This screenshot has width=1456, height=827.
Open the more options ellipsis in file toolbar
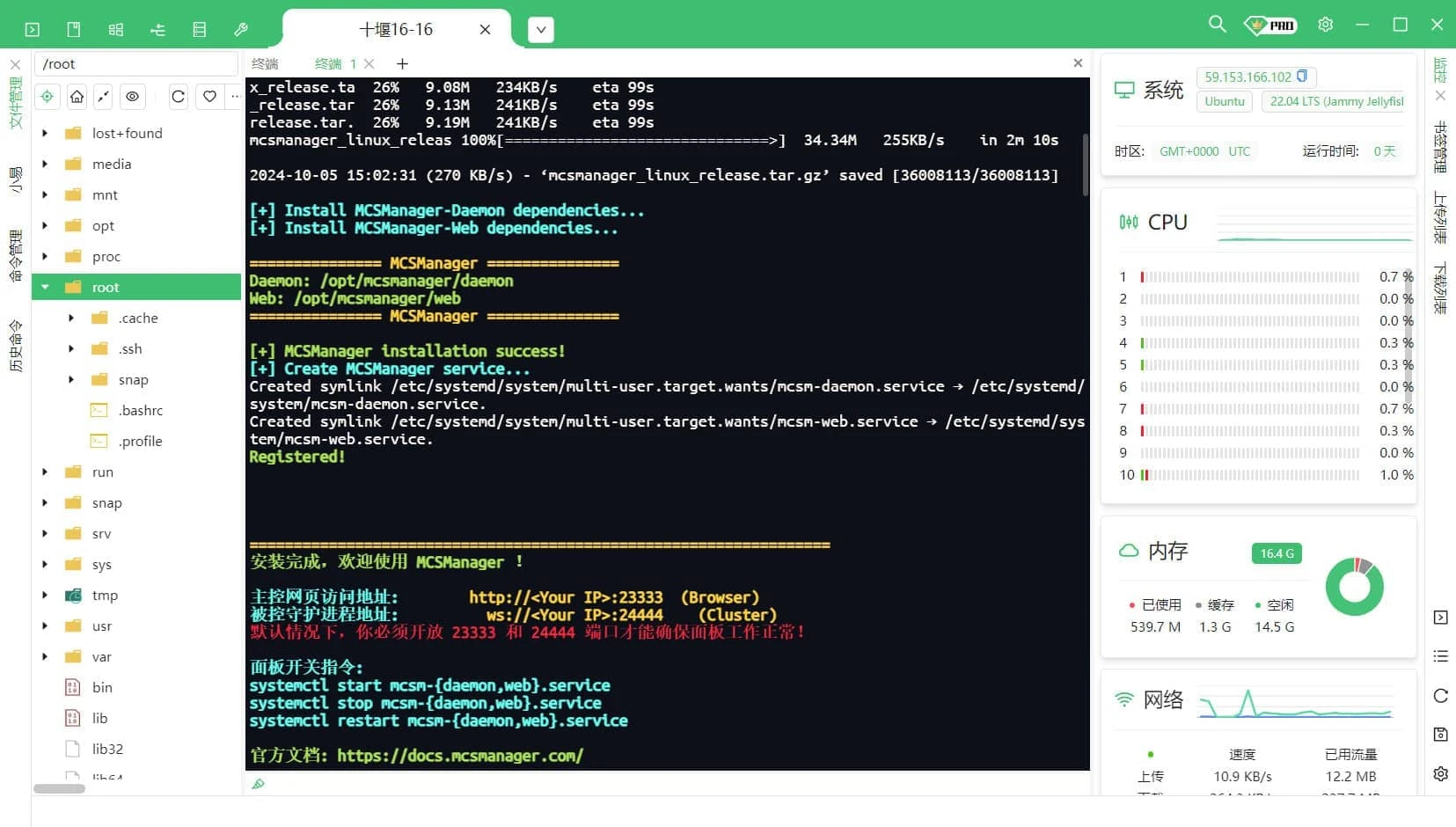coord(234,96)
